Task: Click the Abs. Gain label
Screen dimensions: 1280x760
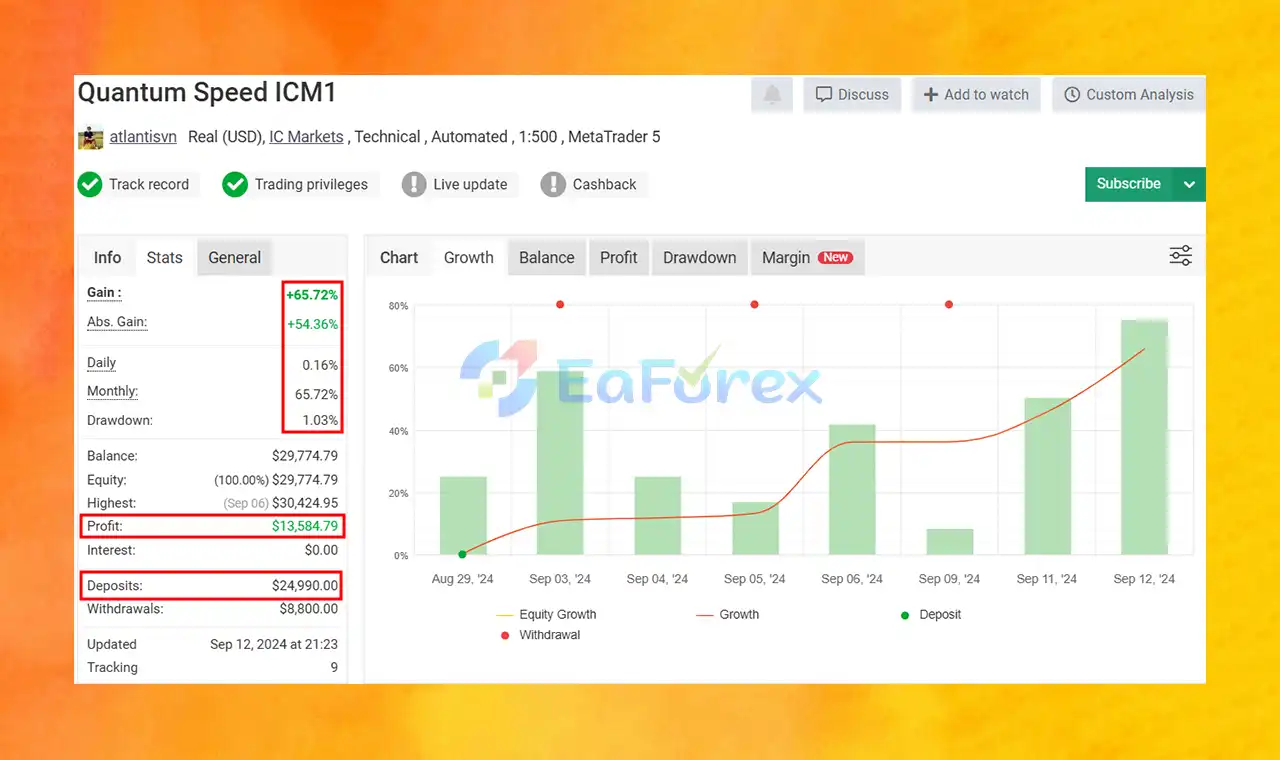Action: (117, 322)
